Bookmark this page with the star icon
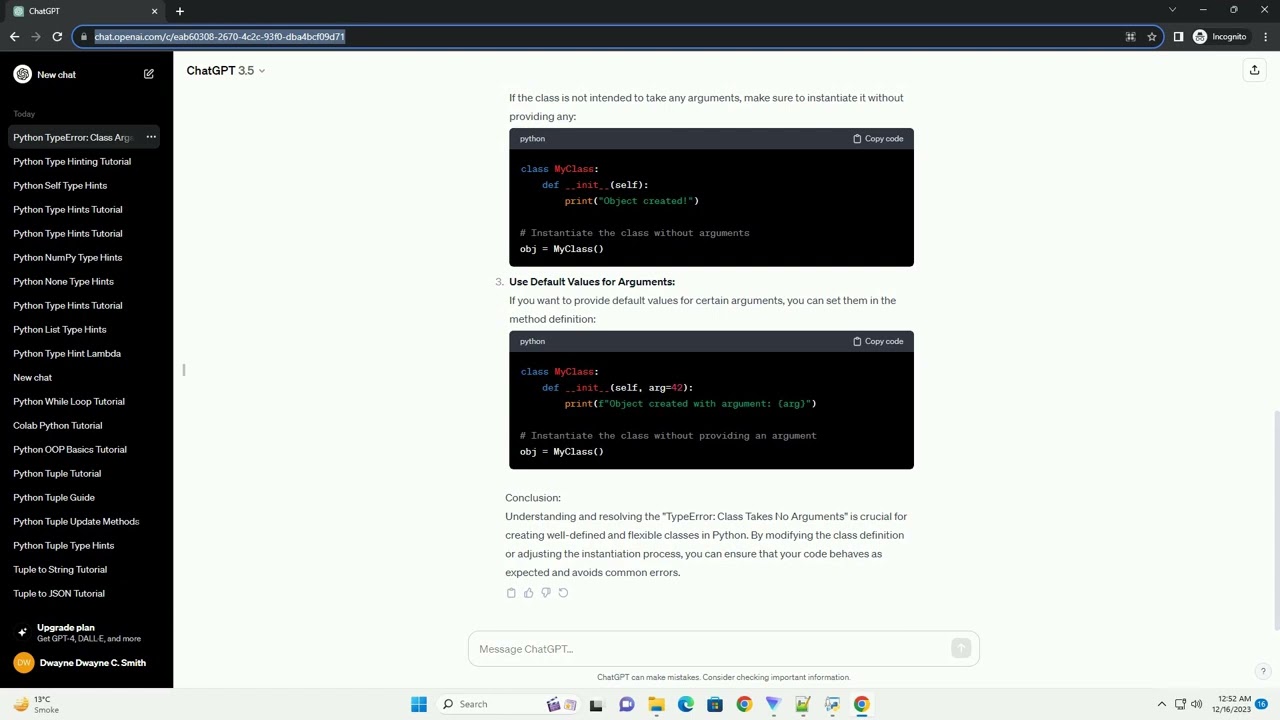Viewport: 1280px width, 720px height. (1152, 37)
